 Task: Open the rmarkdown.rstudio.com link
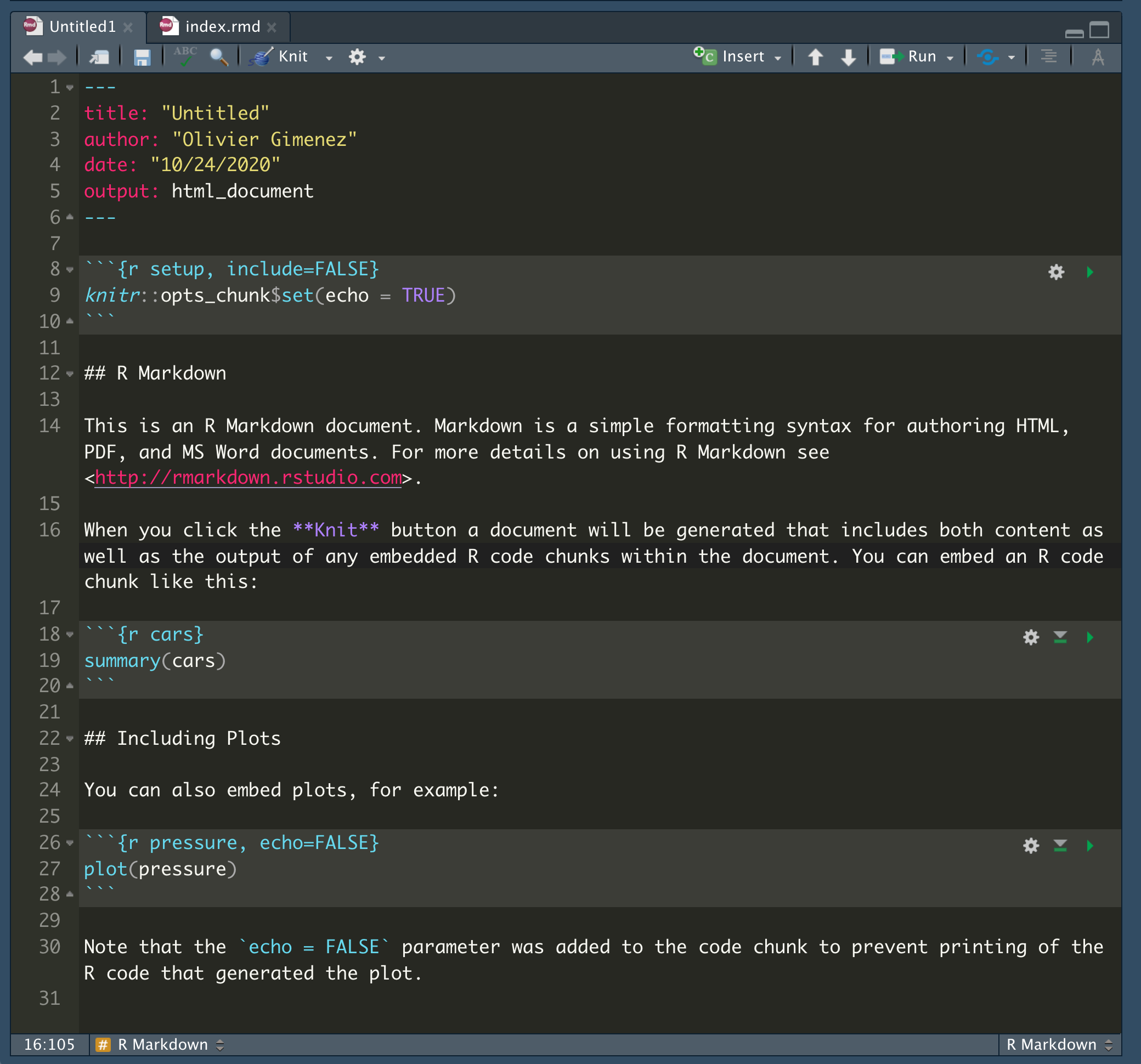click(x=248, y=478)
